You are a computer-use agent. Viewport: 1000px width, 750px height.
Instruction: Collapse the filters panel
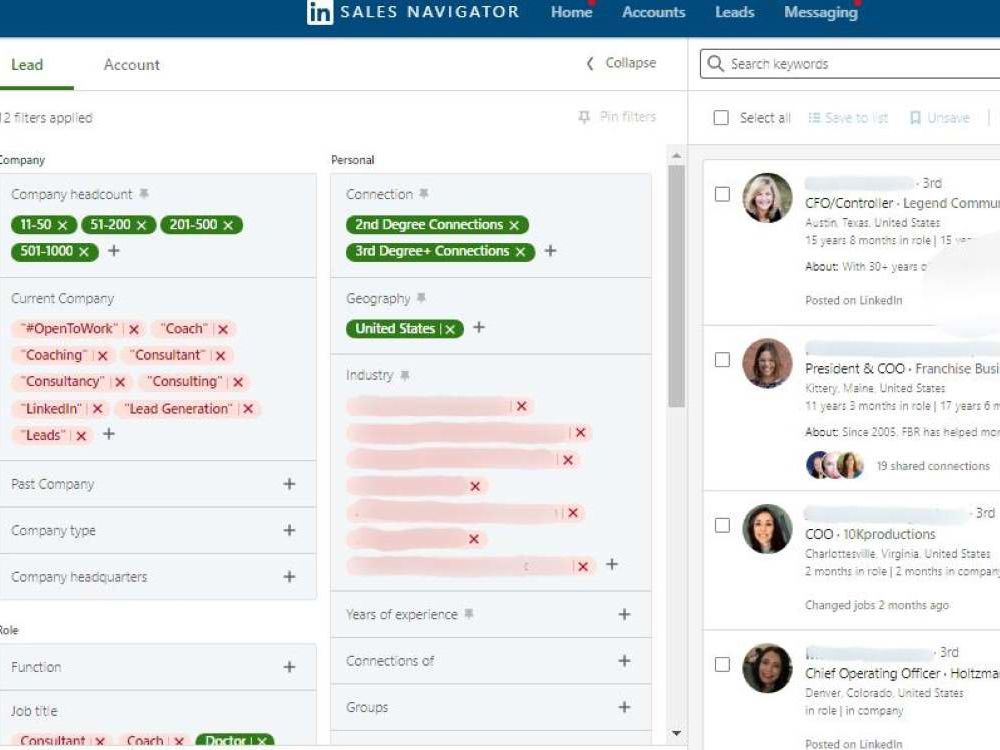(x=621, y=63)
